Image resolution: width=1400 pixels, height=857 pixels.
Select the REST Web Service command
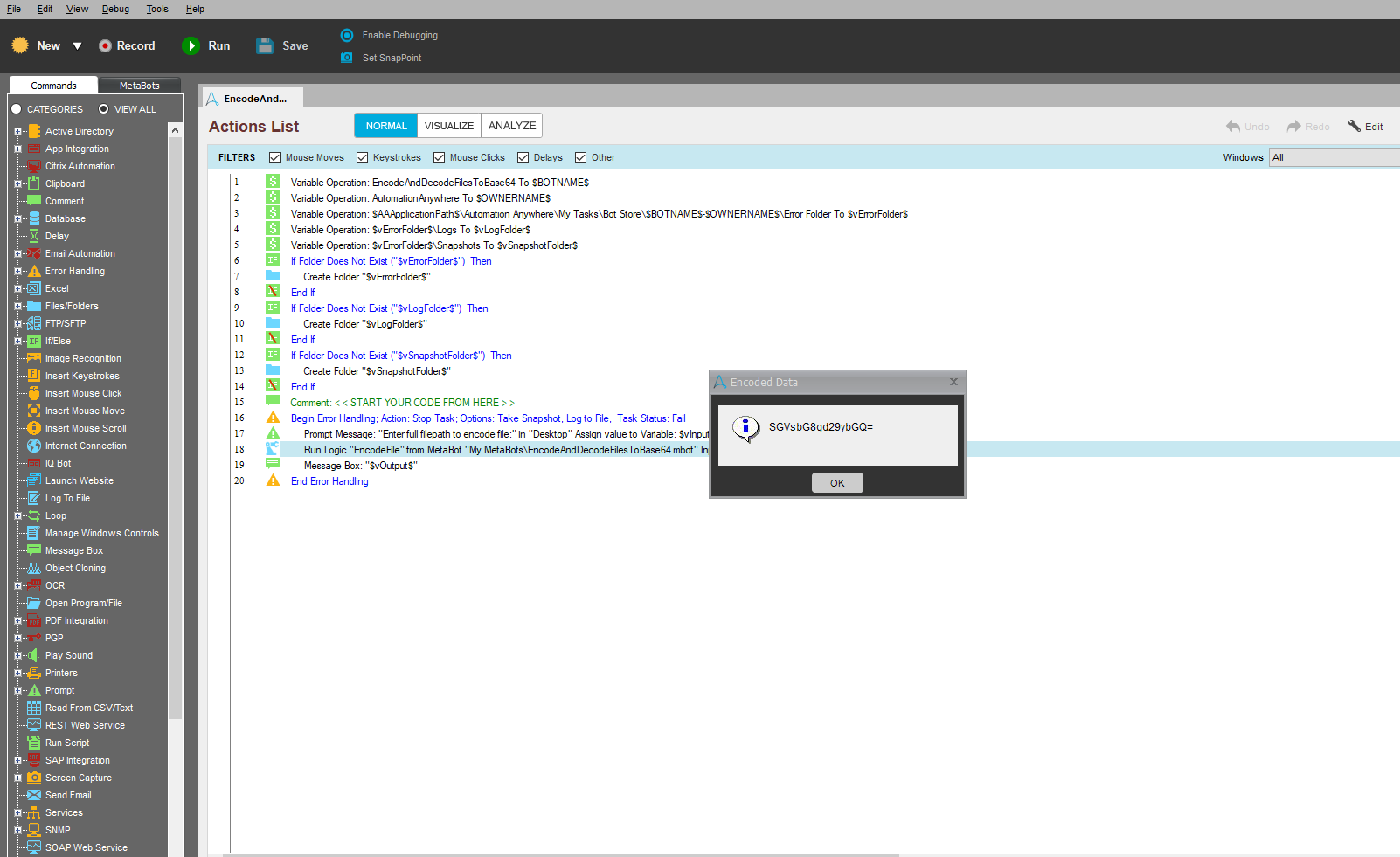pos(85,725)
